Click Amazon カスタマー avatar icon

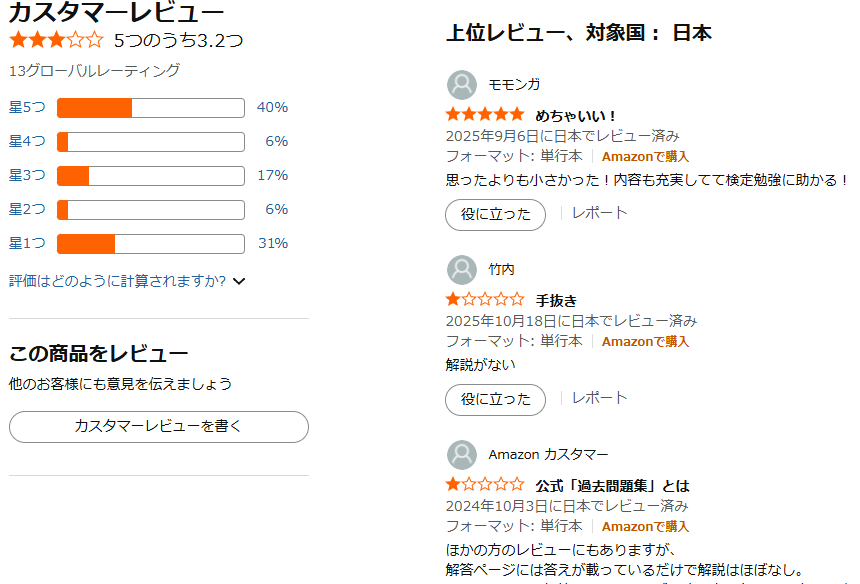462,455
